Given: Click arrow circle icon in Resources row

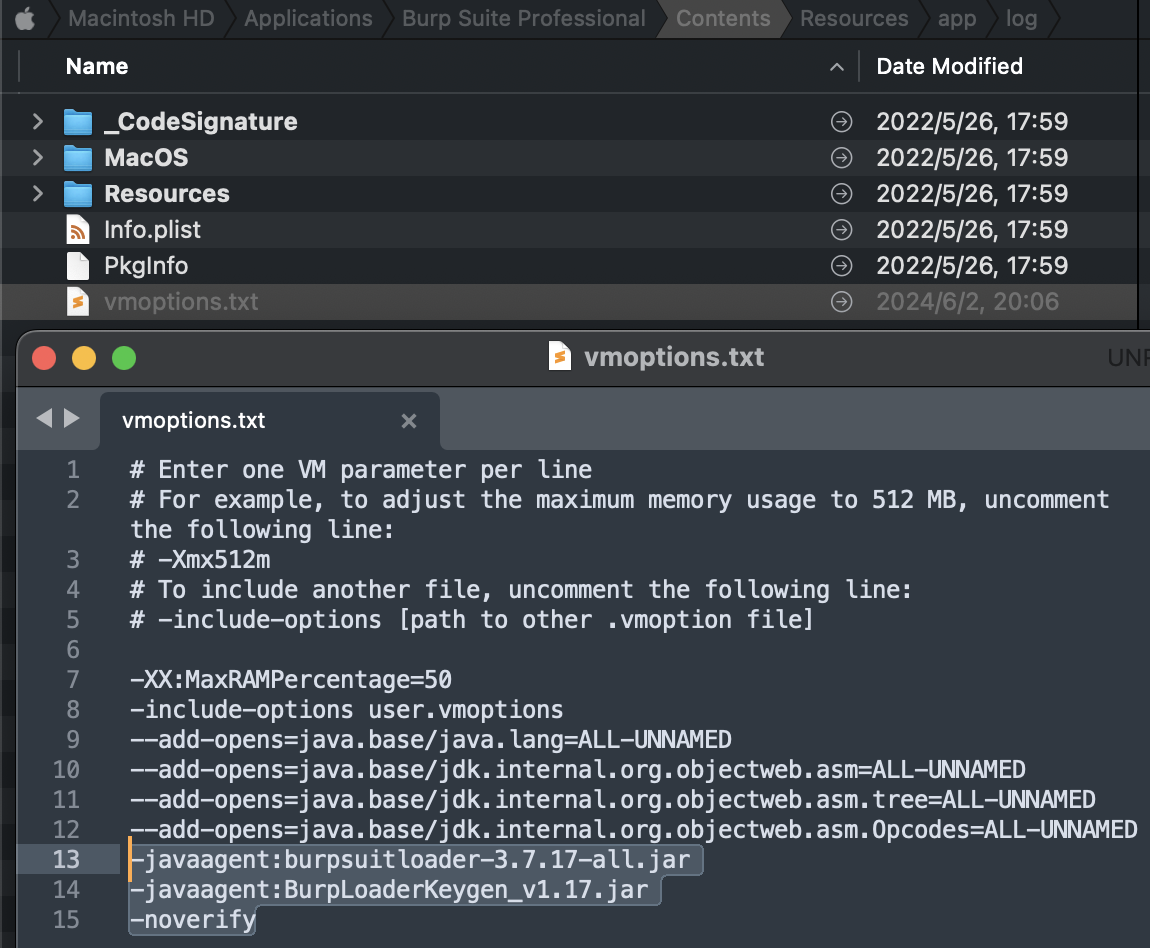Looking at the screenshot, I should pyautogui.click(x=841, y=194).
